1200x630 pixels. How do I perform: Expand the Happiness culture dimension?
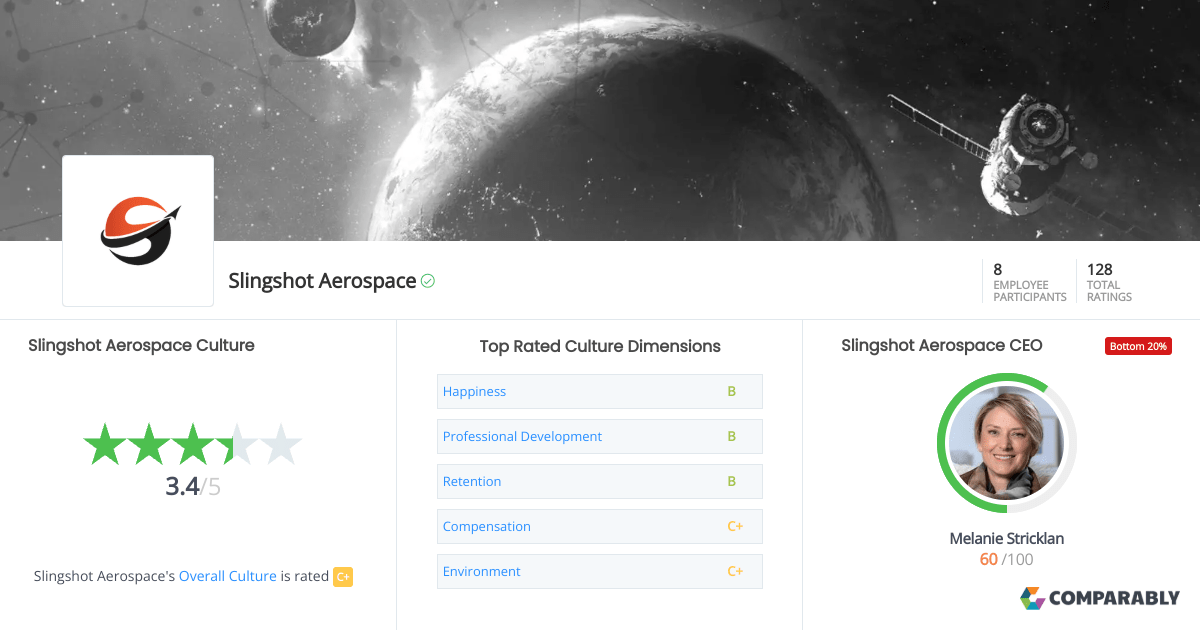(x=474, y=391)
